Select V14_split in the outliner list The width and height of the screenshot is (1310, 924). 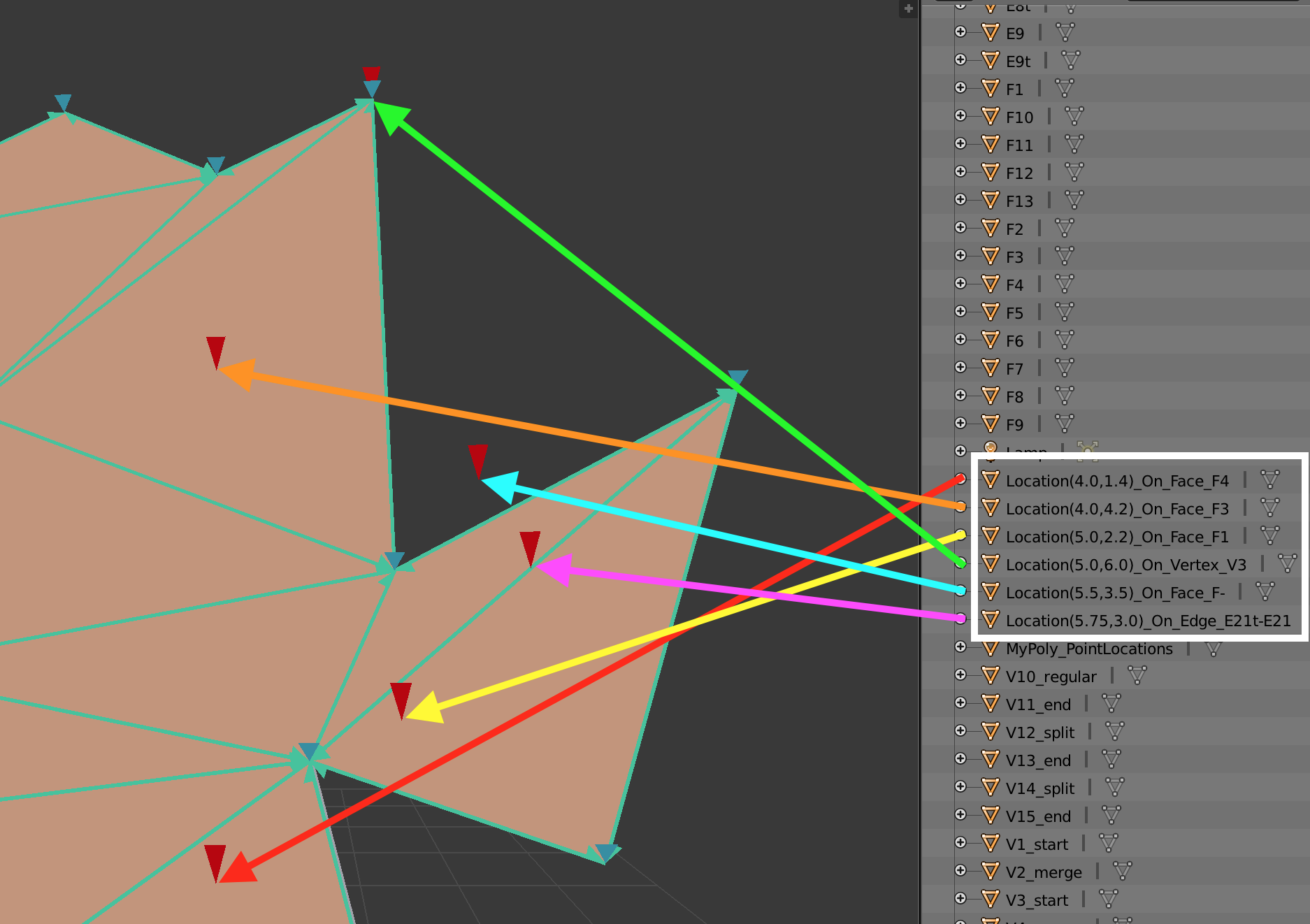(x=1039, y=788)
